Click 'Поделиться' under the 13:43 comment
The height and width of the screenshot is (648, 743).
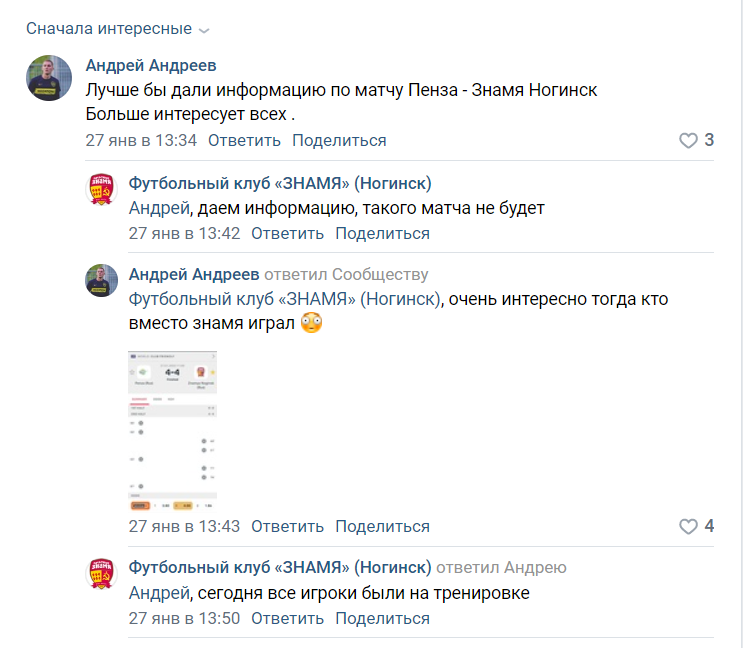(382, 526)
